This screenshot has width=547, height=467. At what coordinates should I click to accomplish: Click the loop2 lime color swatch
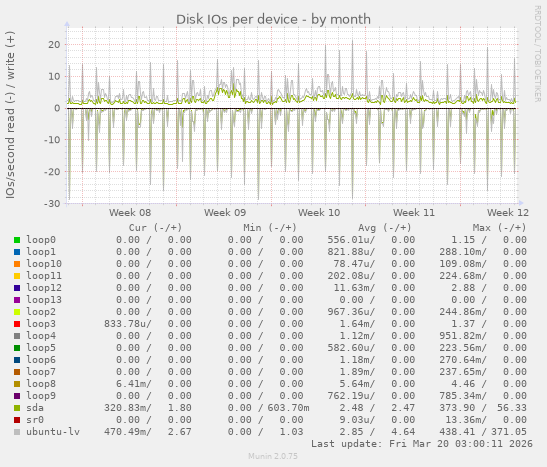(x=17, y=312)
